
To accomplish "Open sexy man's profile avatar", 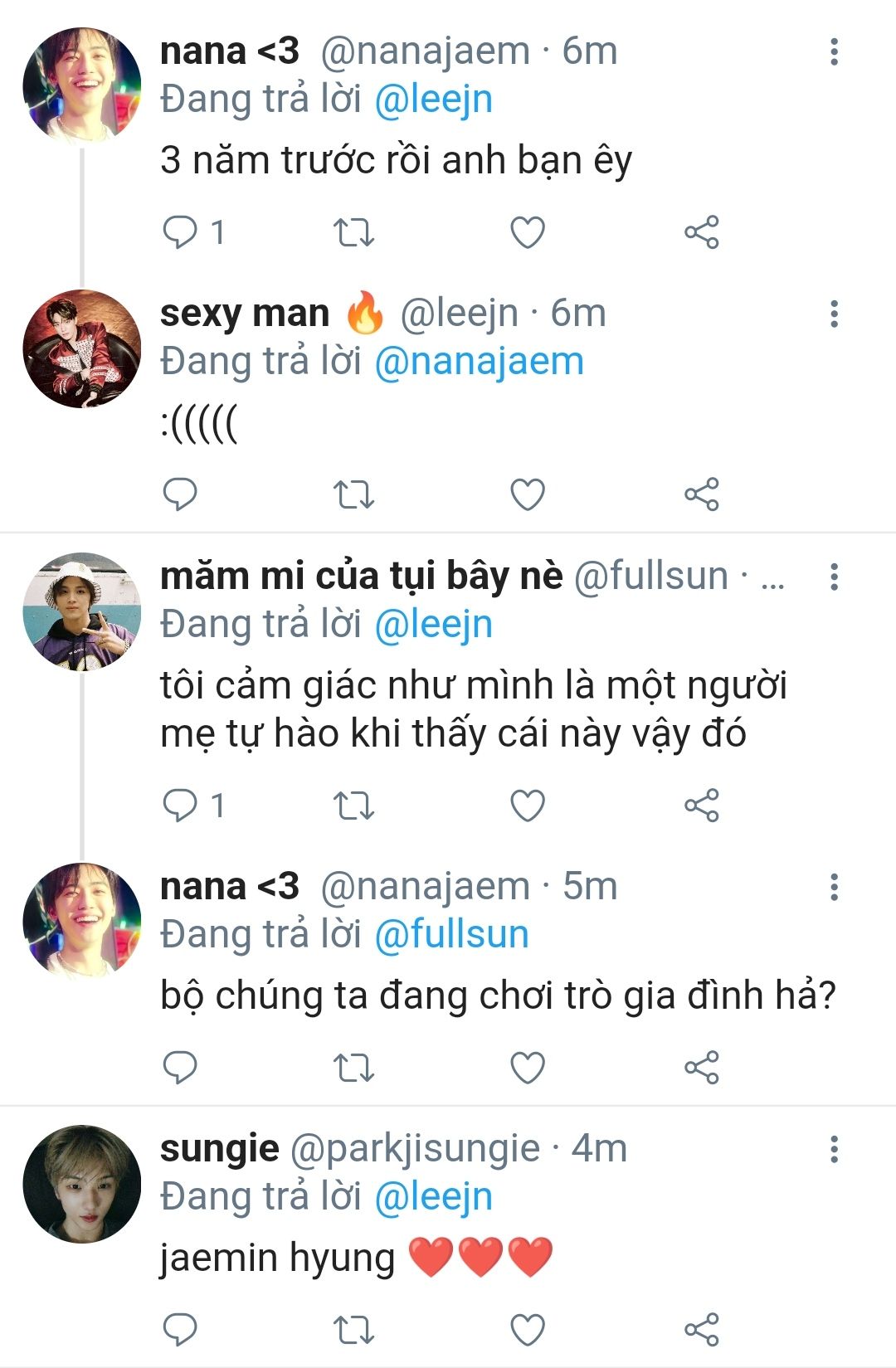I will click(x=82, y=348).
